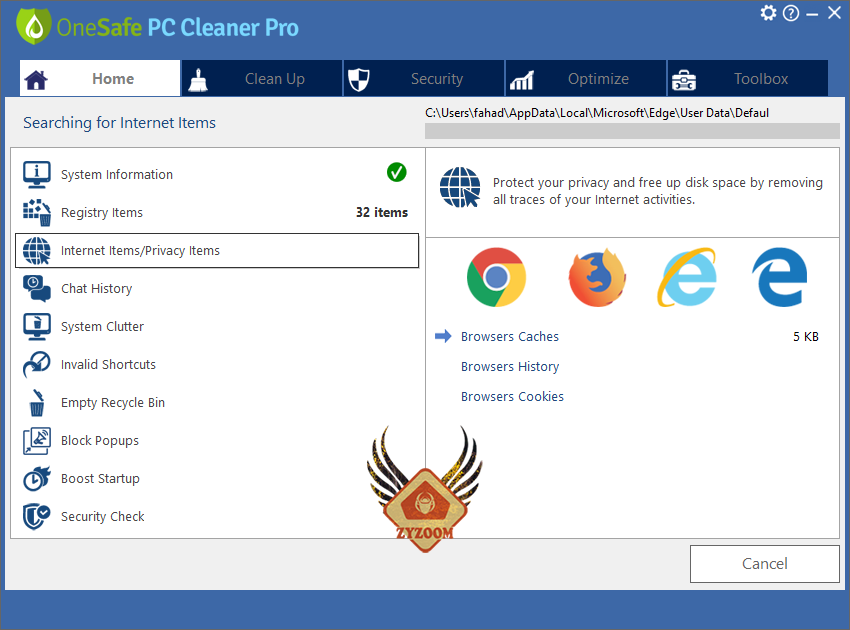This screenshot has width=850, height=630.
Task: Open the Optimize tab
Action: (x=586, y=79)
